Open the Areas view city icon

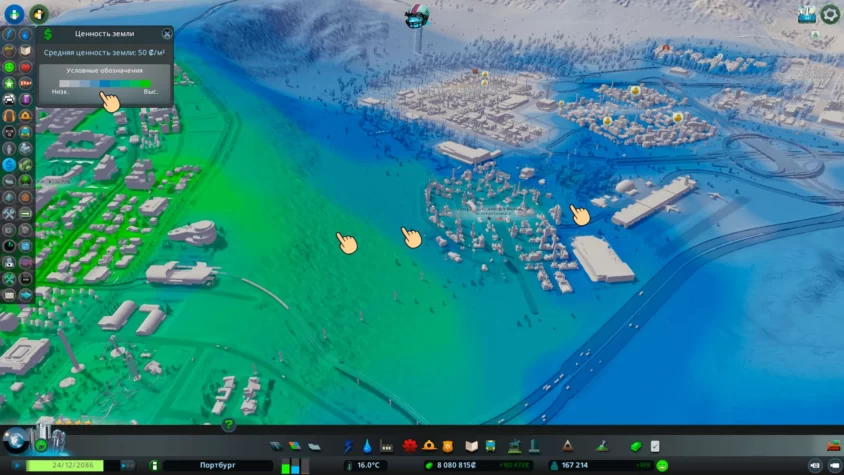click(806, 14)
